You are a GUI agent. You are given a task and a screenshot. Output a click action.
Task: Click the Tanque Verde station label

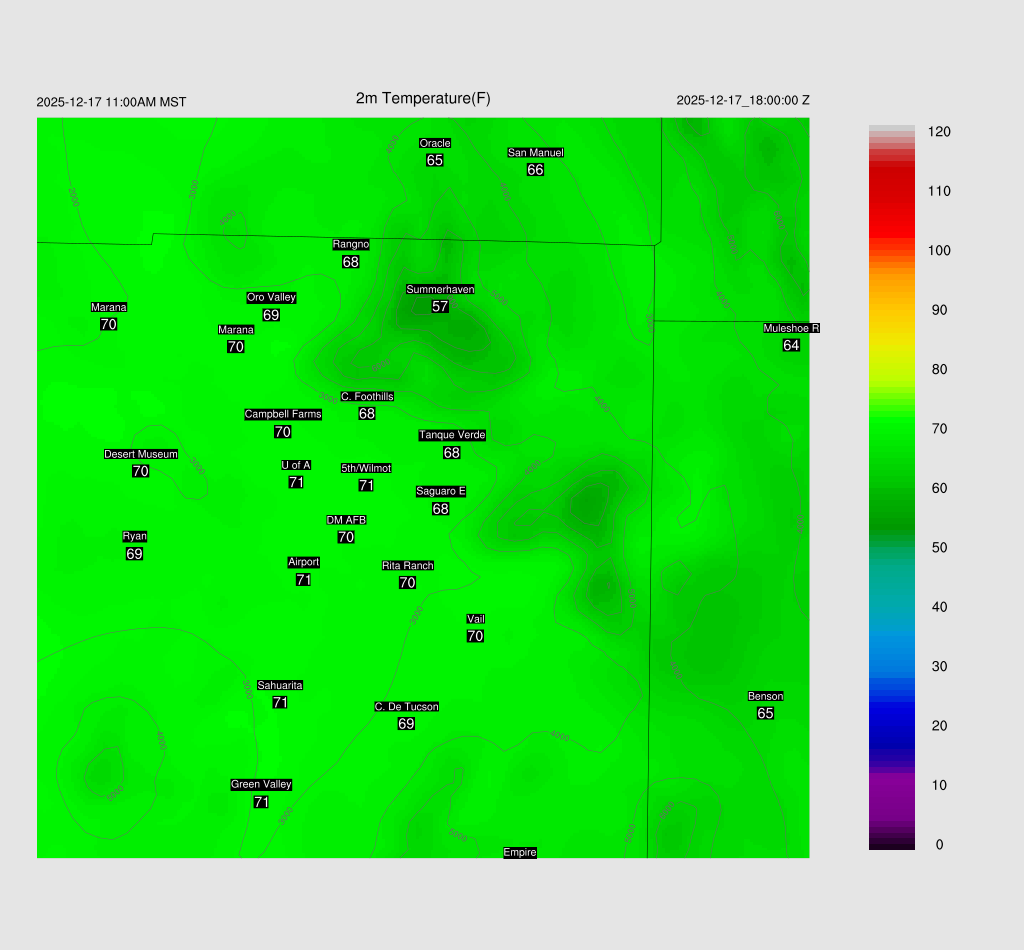pos(452,435)
